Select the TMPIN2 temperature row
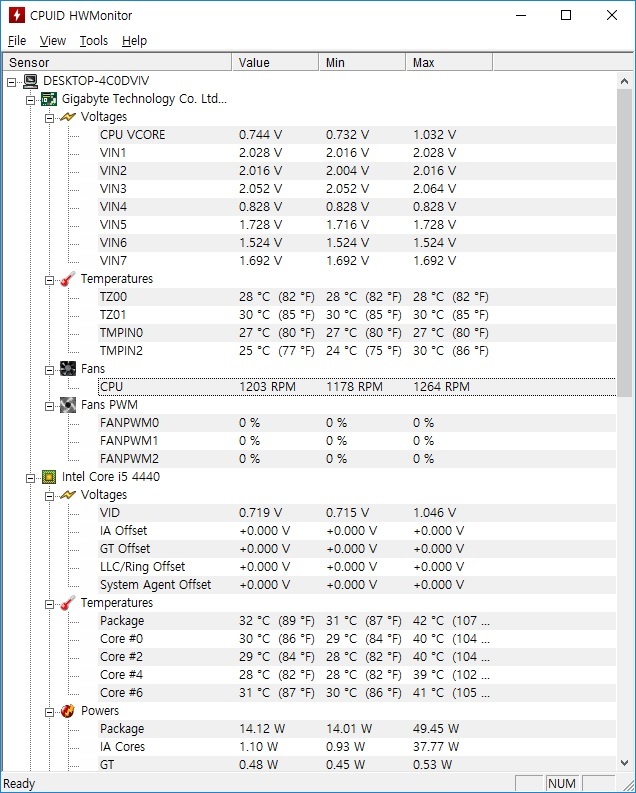Screen dimensions: 636x793 coord(357,351)
